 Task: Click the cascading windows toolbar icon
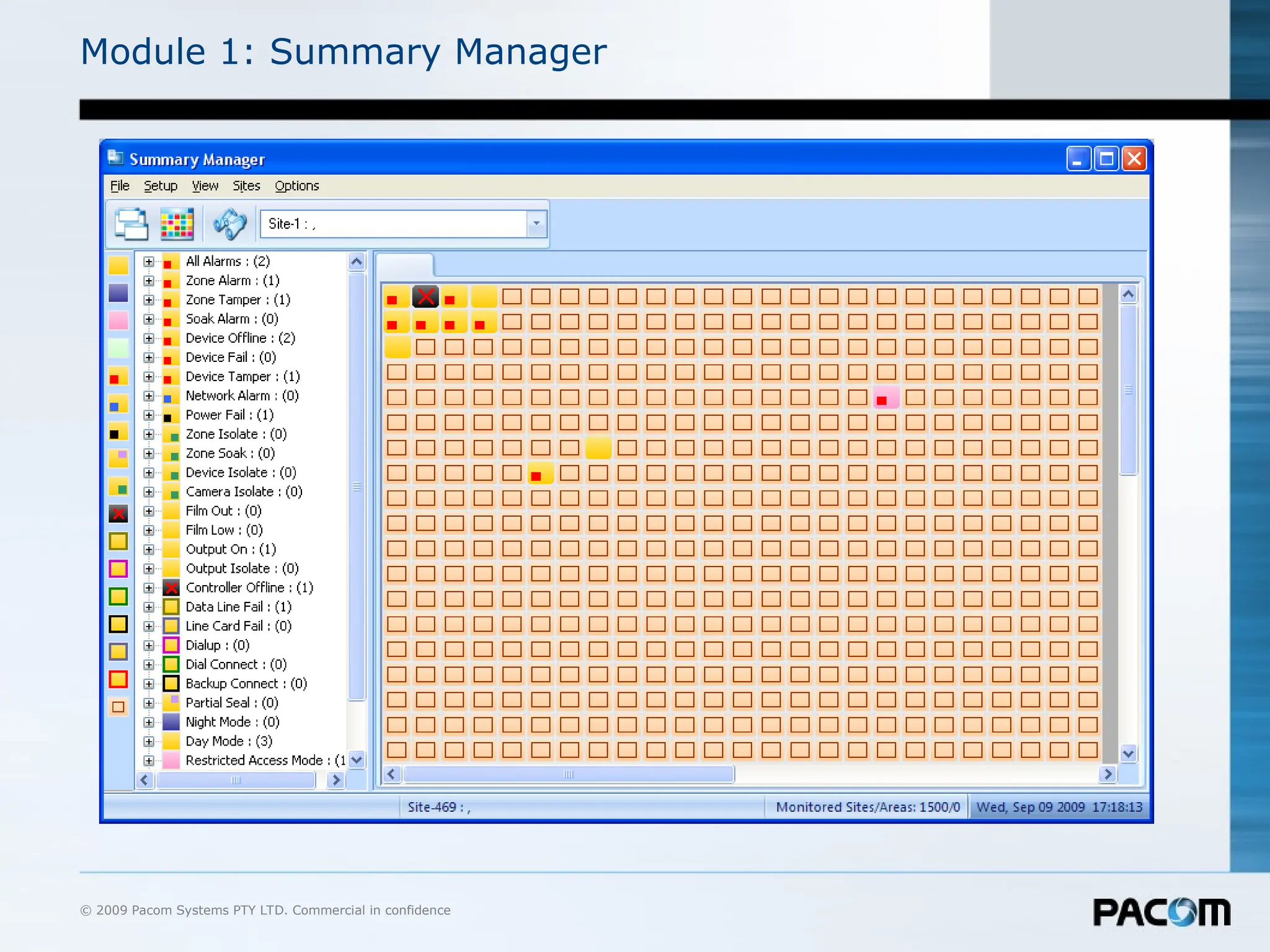[131, 224]
